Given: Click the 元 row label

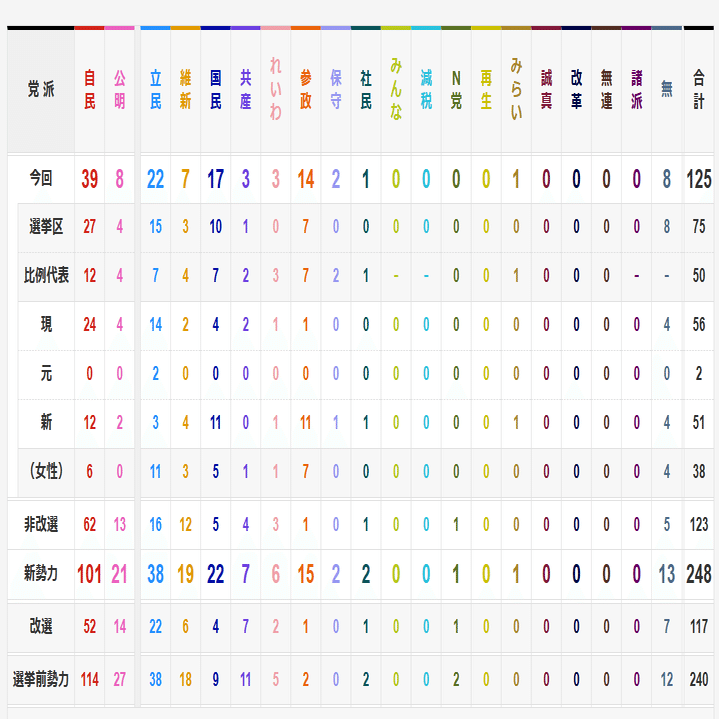Looking at the screenshot, I should click(x=46, y=373).
